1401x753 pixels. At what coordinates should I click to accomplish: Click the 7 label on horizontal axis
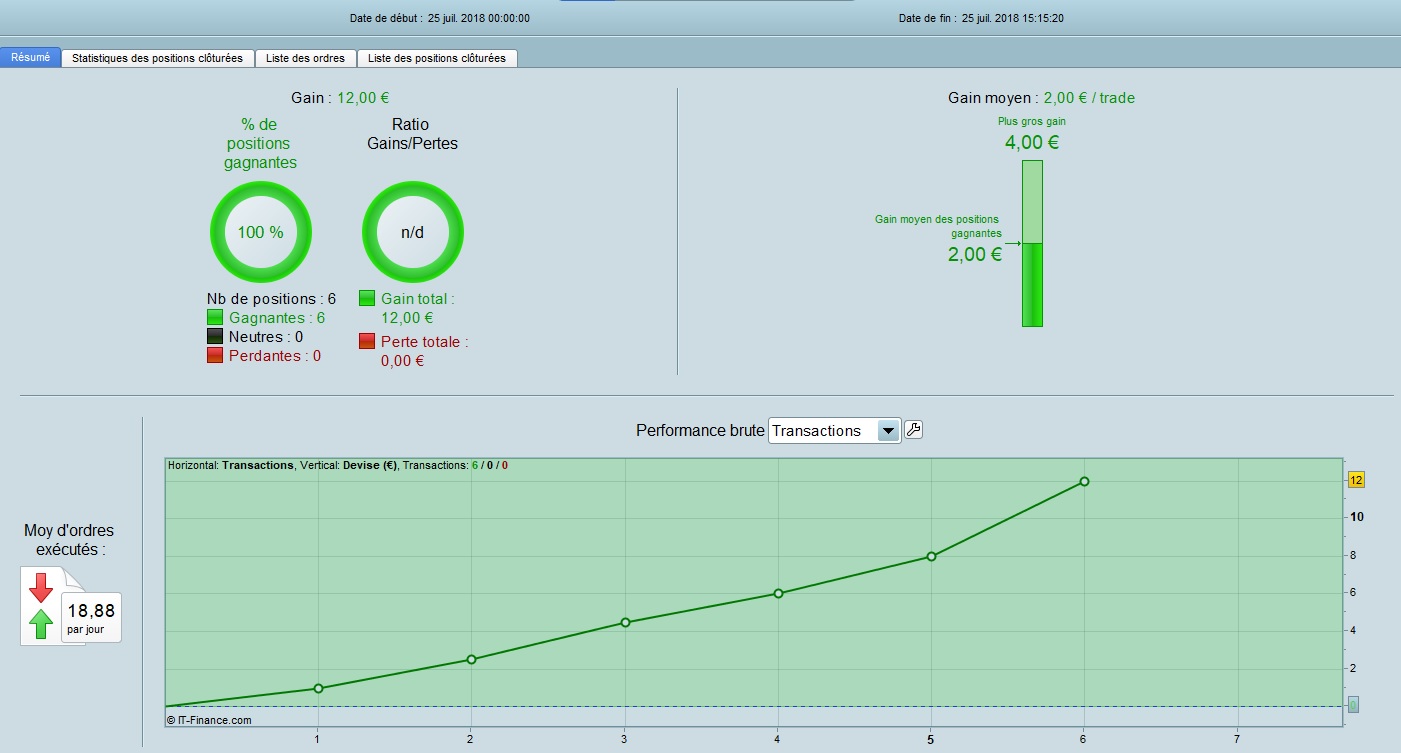[x=1237, y=739]
